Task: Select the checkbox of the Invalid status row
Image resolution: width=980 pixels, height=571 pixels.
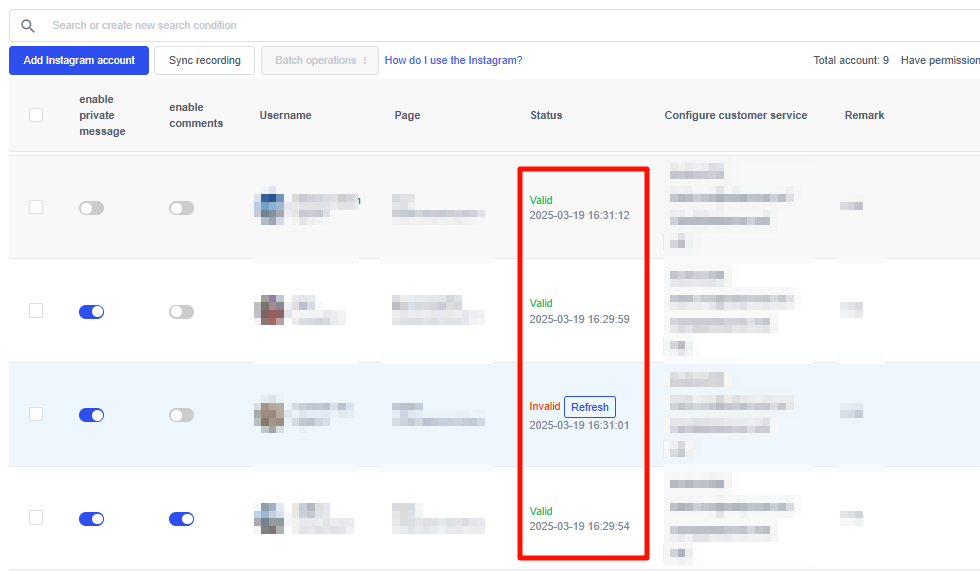Action: click(x=36, y=414)
